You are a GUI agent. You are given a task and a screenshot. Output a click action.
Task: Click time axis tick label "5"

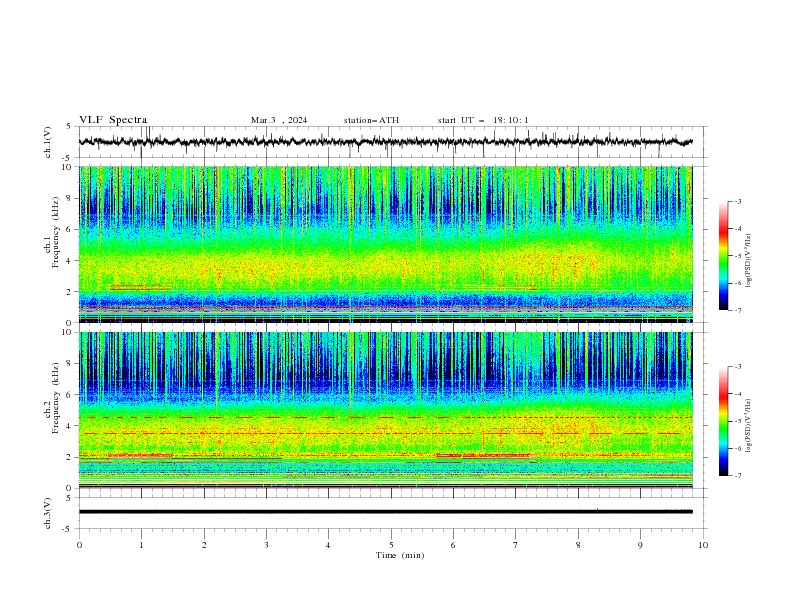click(x=391, y=545)
